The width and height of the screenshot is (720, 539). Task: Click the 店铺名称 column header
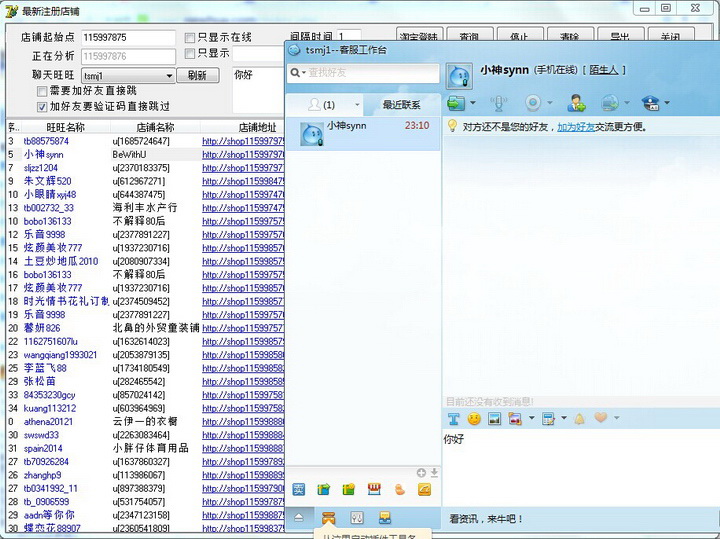click(155, 127)
